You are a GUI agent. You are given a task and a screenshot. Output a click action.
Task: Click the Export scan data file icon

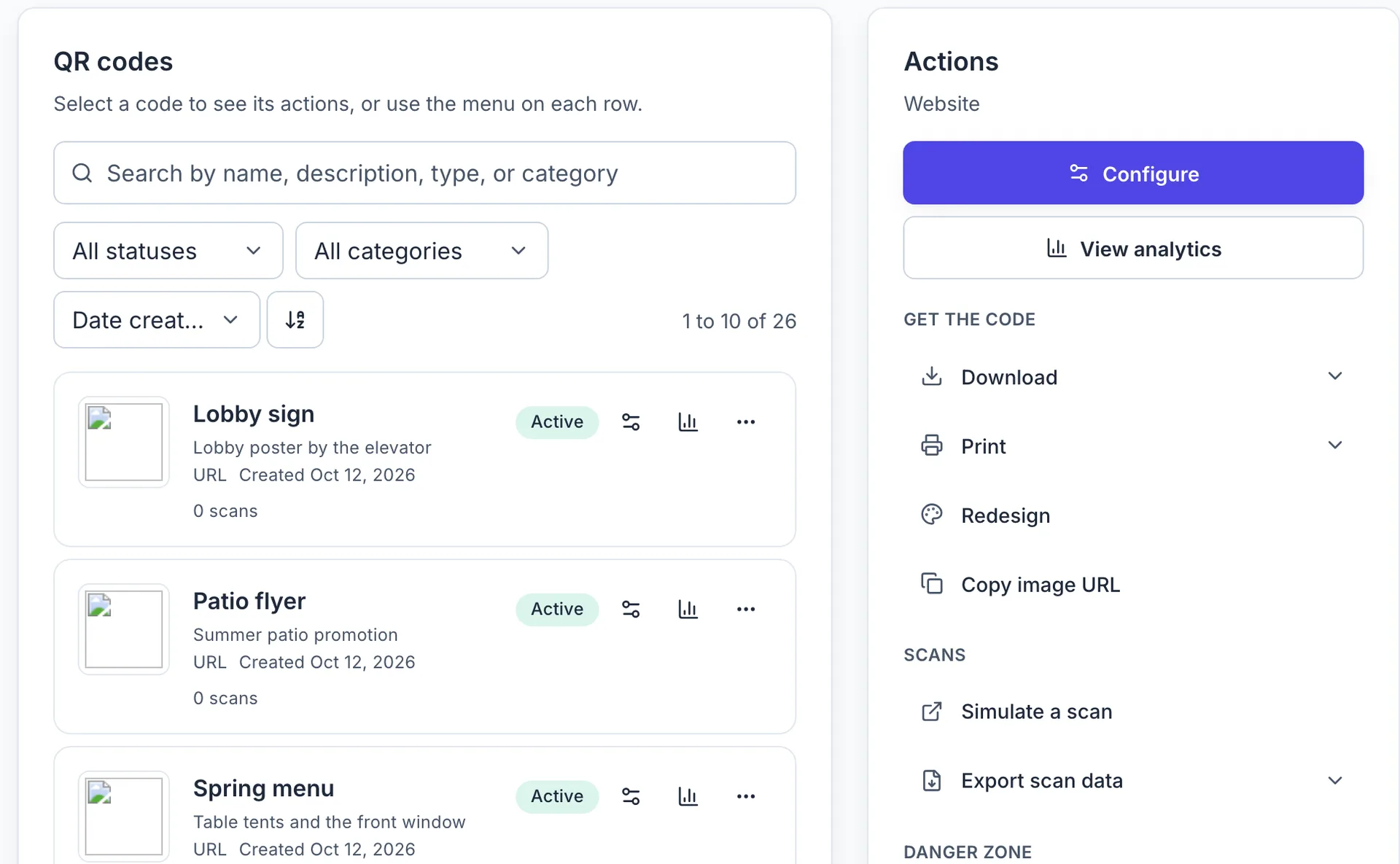coord(932,781)
